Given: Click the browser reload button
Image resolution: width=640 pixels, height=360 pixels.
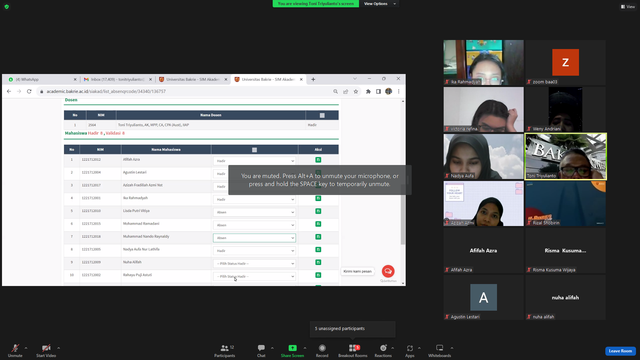Looking at the screenshot, I should 29,91.
